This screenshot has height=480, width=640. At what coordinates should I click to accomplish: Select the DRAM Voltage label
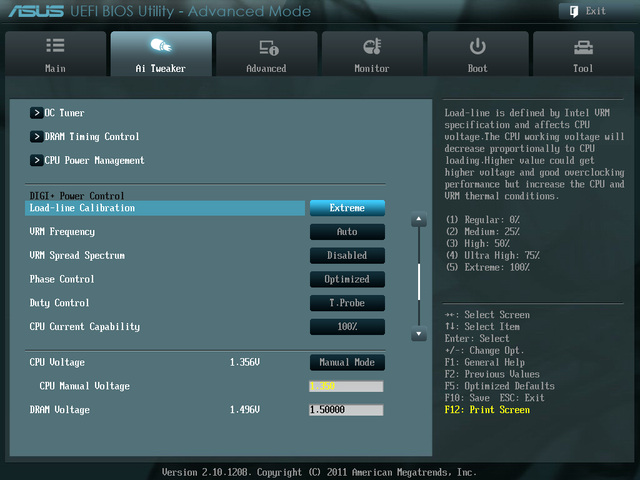click(x=60, y=410)
